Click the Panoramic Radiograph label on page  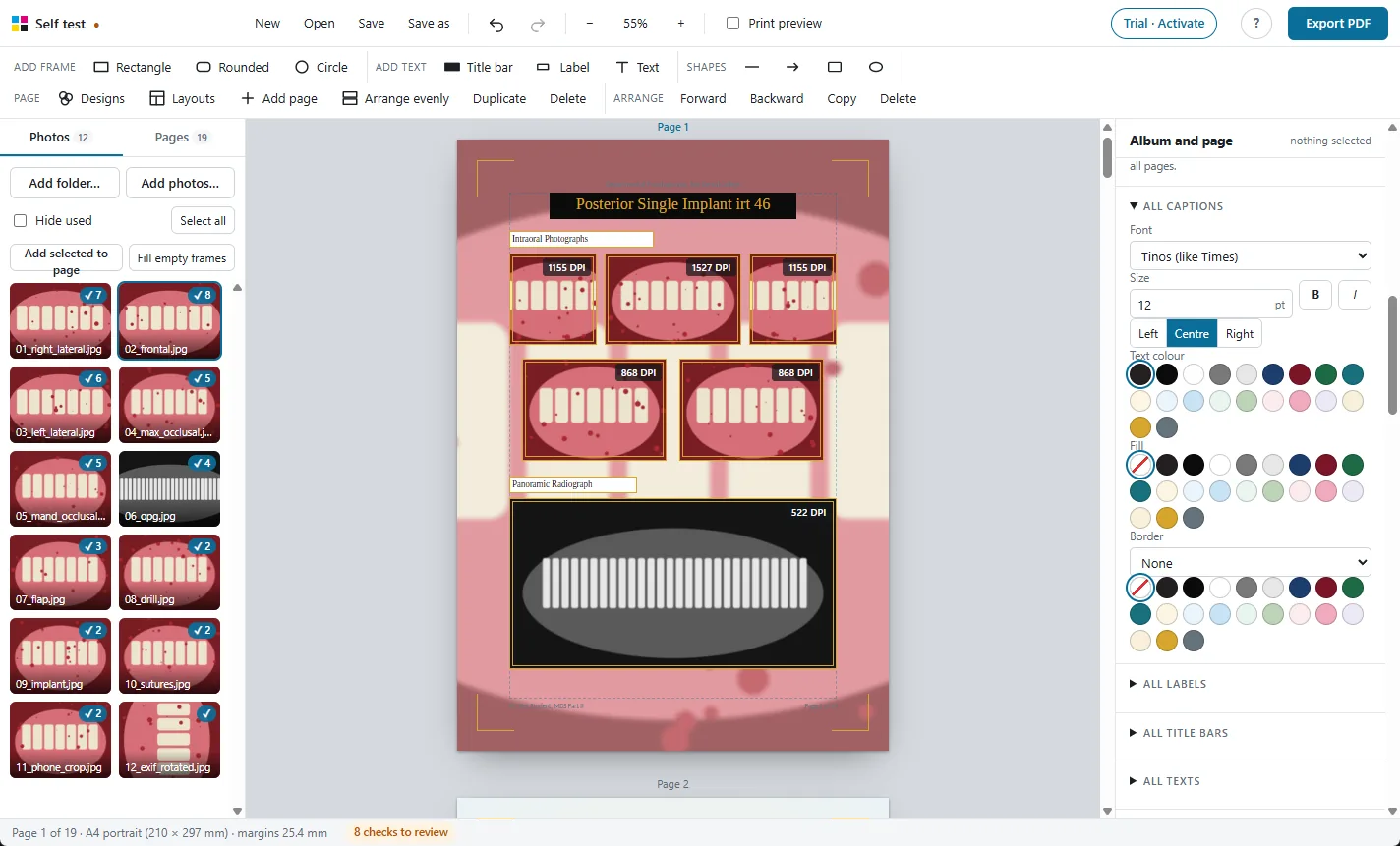point(573,484)
